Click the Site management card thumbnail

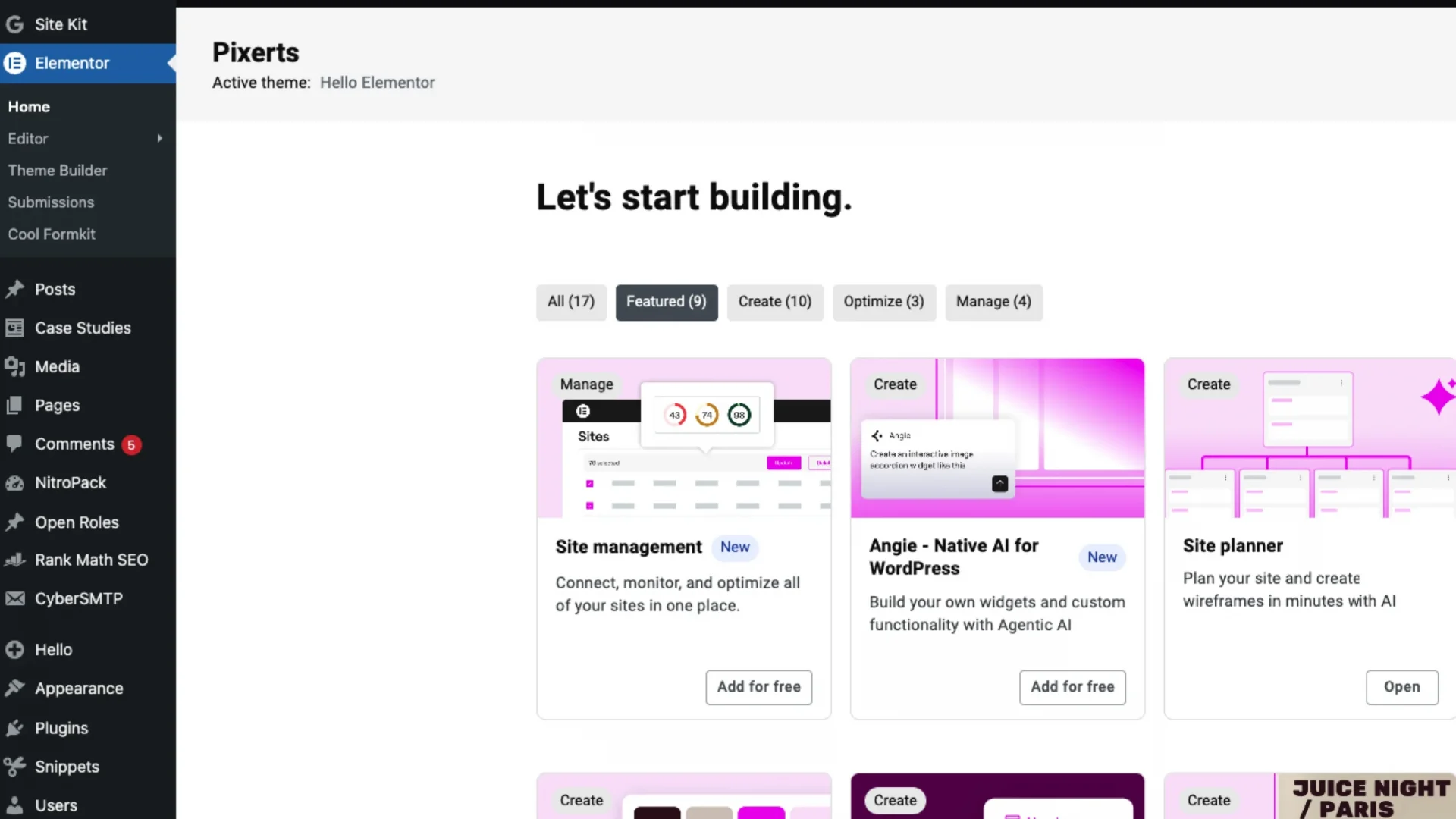pos(684,438)
